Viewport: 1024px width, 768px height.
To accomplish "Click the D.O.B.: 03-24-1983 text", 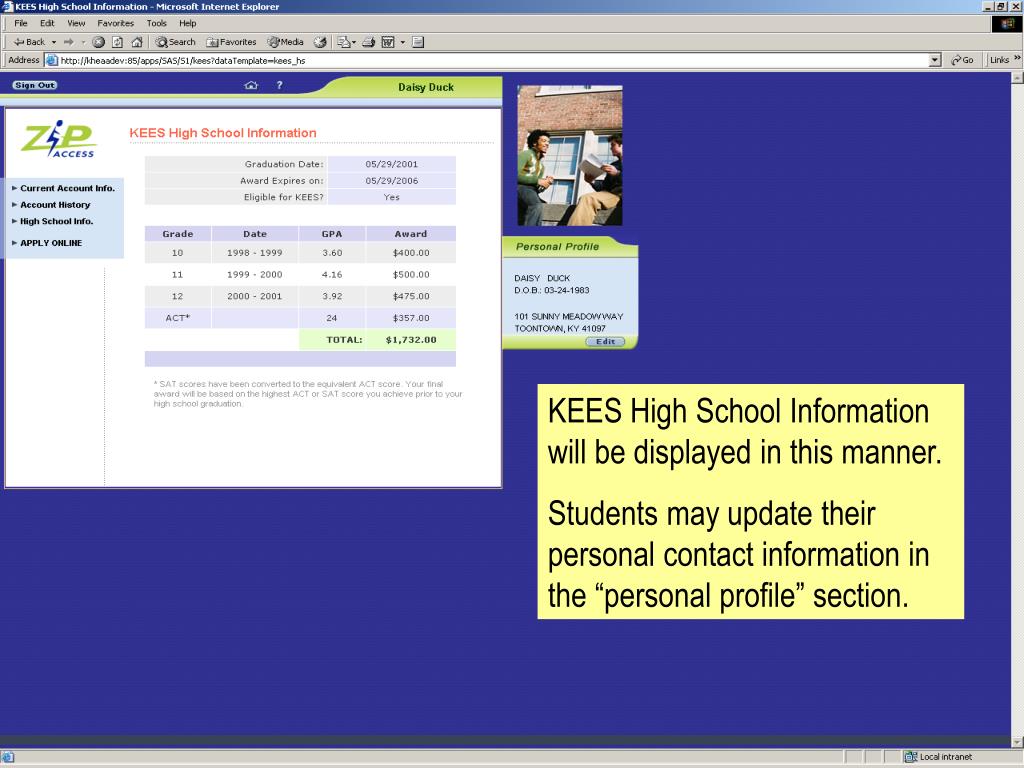I will tap(551, 291).
